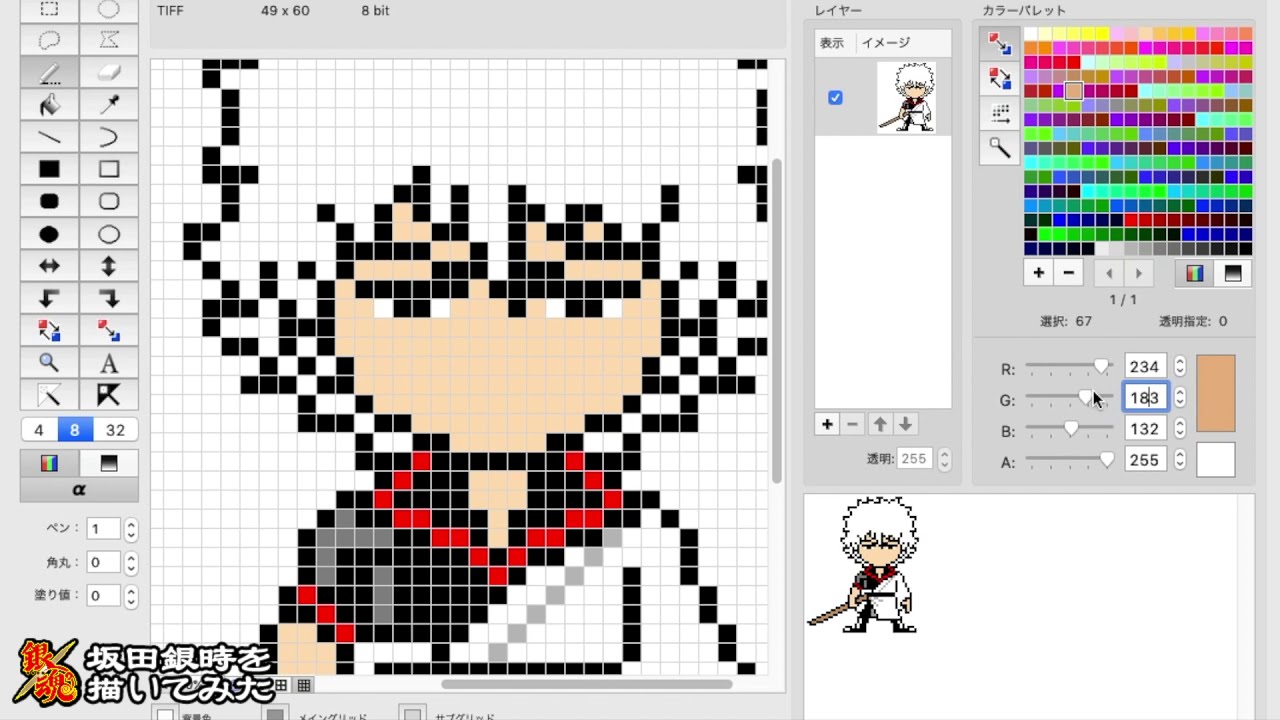1280x720 pixels.
Task: Go to the next palette page
Action: [1138, 273]
